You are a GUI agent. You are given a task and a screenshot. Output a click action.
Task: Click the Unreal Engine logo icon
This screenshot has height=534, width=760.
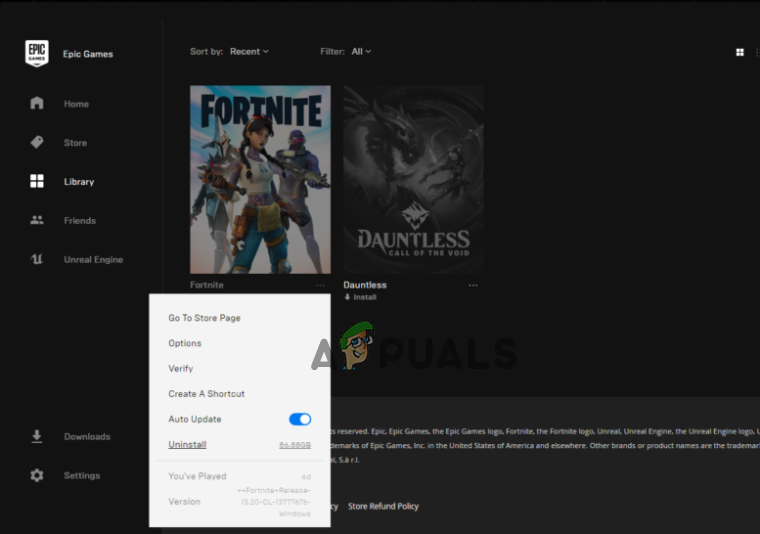pyautogui.click(x=37, y=259)
